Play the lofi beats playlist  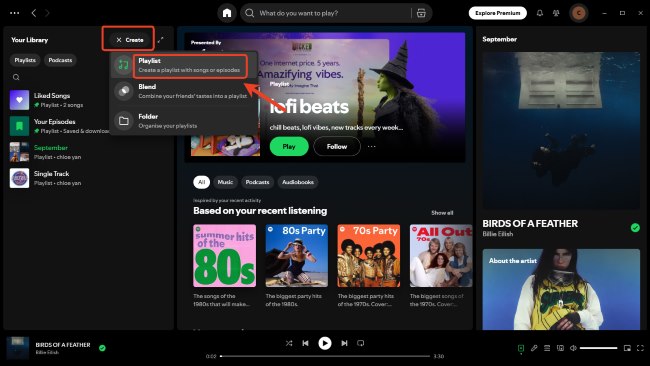click(x=289, y=146)
